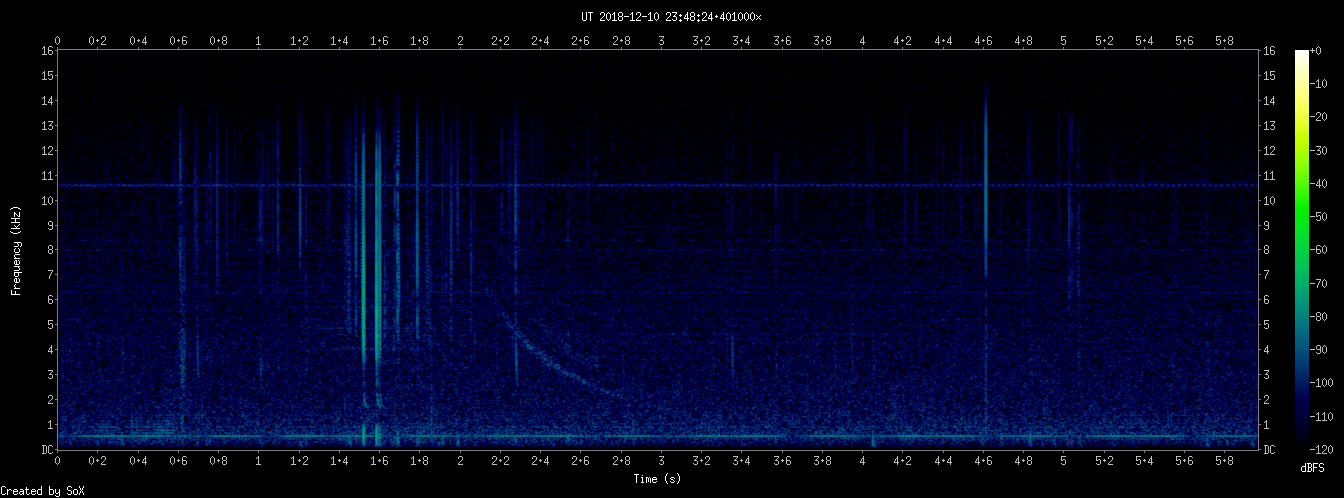Click the dBFS label under the color bar

point(1313,468)
